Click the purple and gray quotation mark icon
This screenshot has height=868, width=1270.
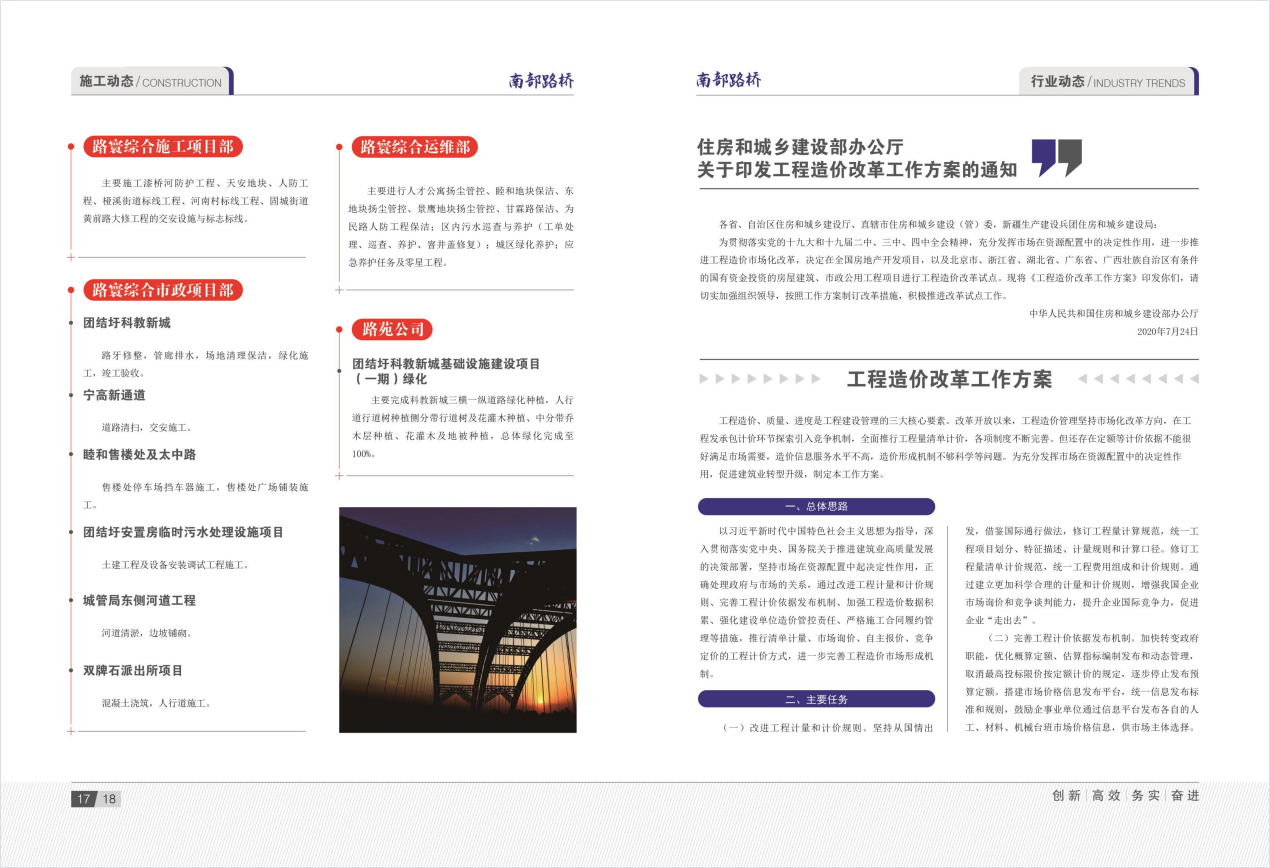click(1056, 157)
